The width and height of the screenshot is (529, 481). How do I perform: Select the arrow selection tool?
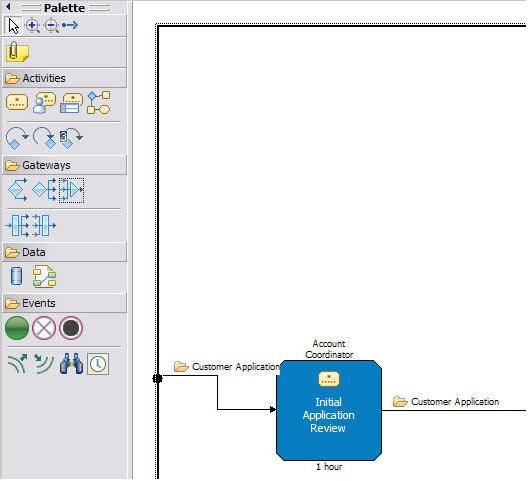tap(13, 26)
